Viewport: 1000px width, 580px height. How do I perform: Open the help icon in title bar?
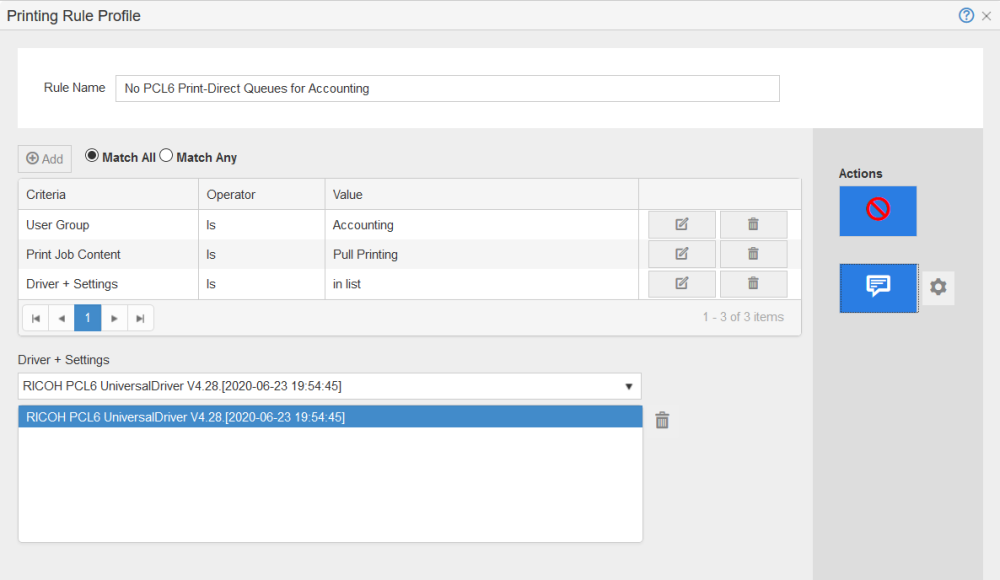(966, 15)
